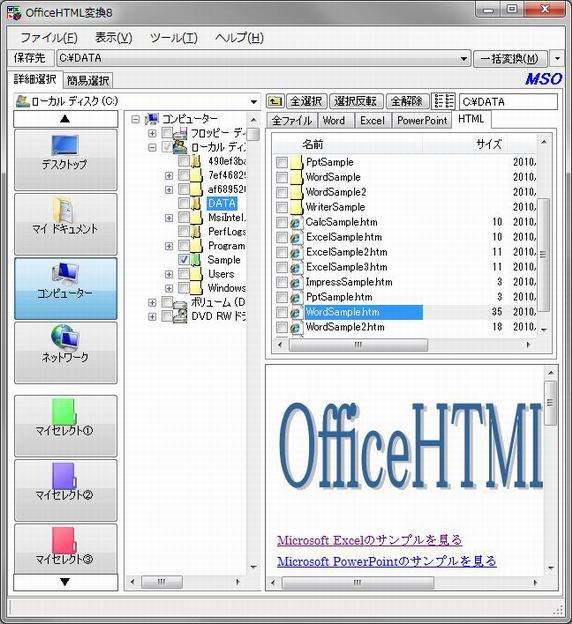Viewport: 572px width, 624px height.
Task: Expand the Users folder in the tree
Action: click(169, 274)
